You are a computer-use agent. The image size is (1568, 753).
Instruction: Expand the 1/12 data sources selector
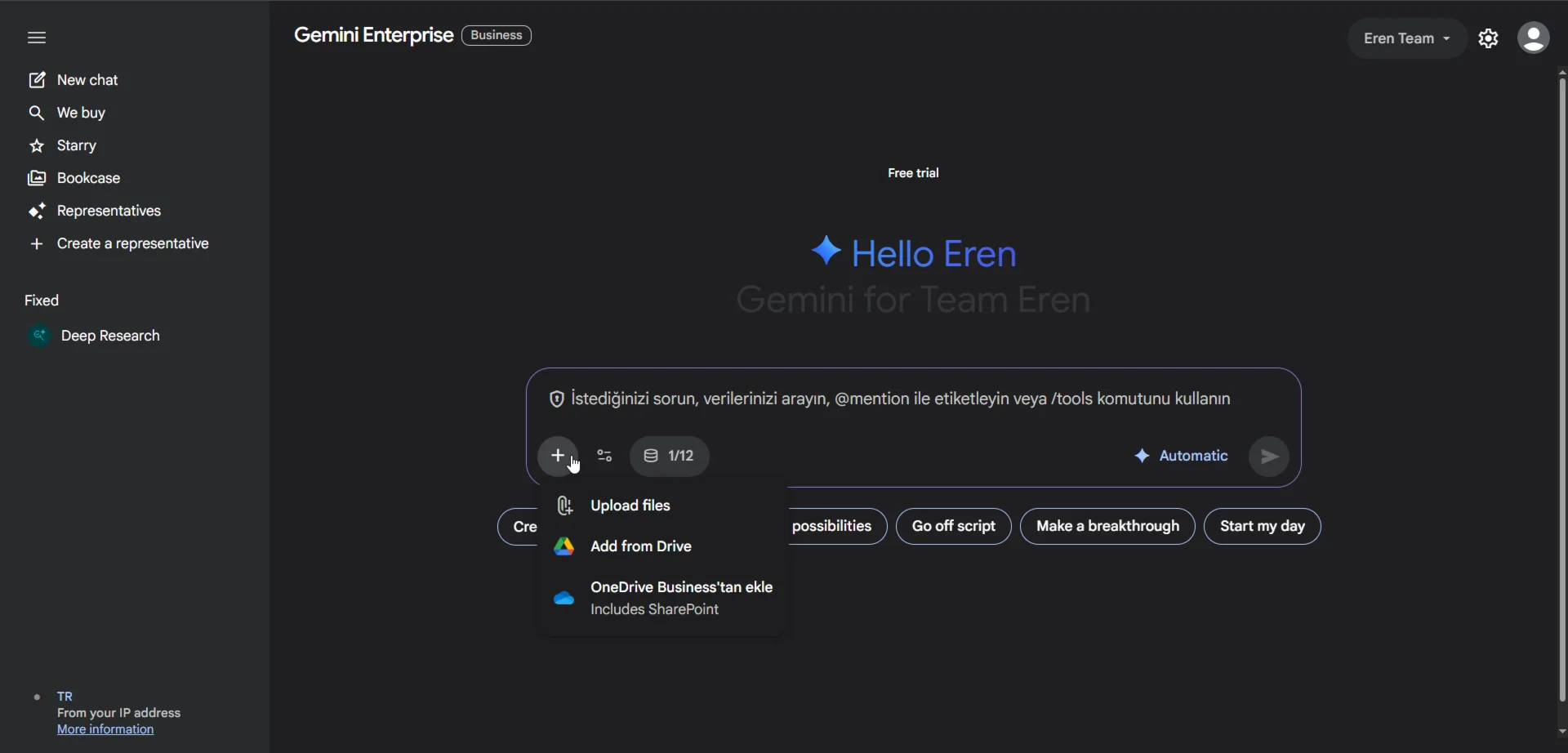coord(669,456)
